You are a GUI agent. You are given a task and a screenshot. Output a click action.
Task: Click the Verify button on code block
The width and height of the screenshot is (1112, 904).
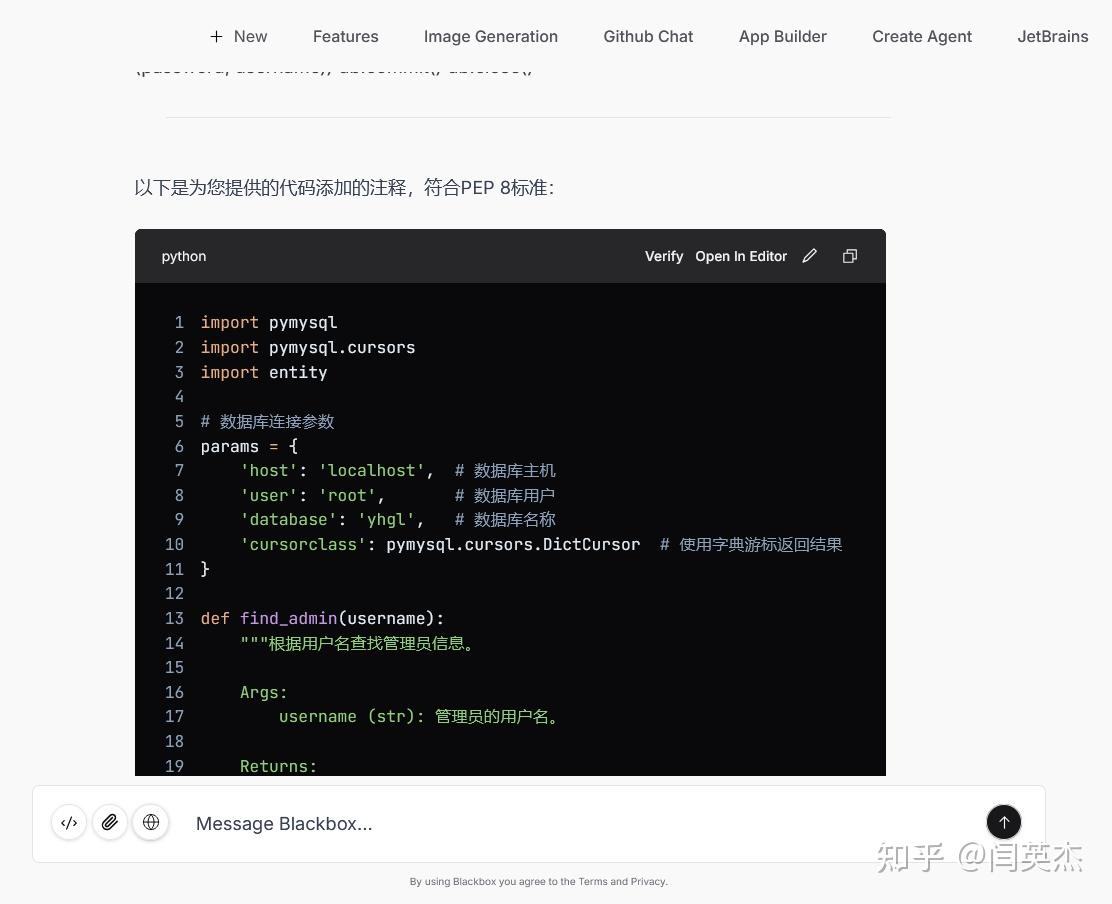[664, 256]
